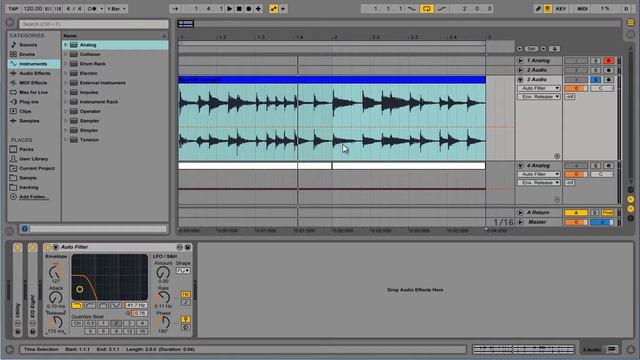Arm the 2 Audio track for recording
The width and height of the screenshot is (640, 360).
pyautogui.click(x=609, y=70)
